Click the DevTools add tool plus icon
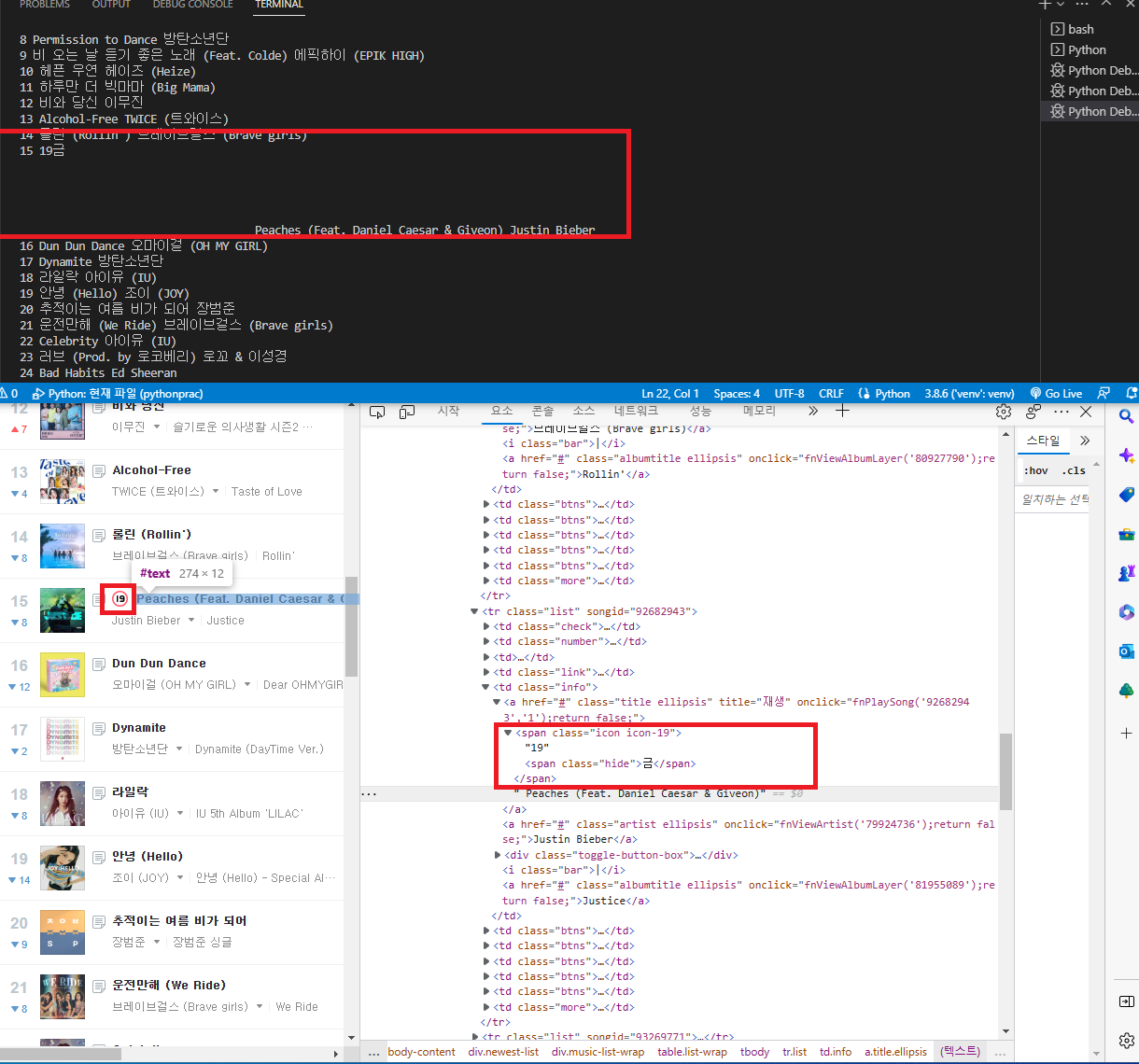Image resolution: width=1139 pixels, height=1064 pixels. click(842, 411)
